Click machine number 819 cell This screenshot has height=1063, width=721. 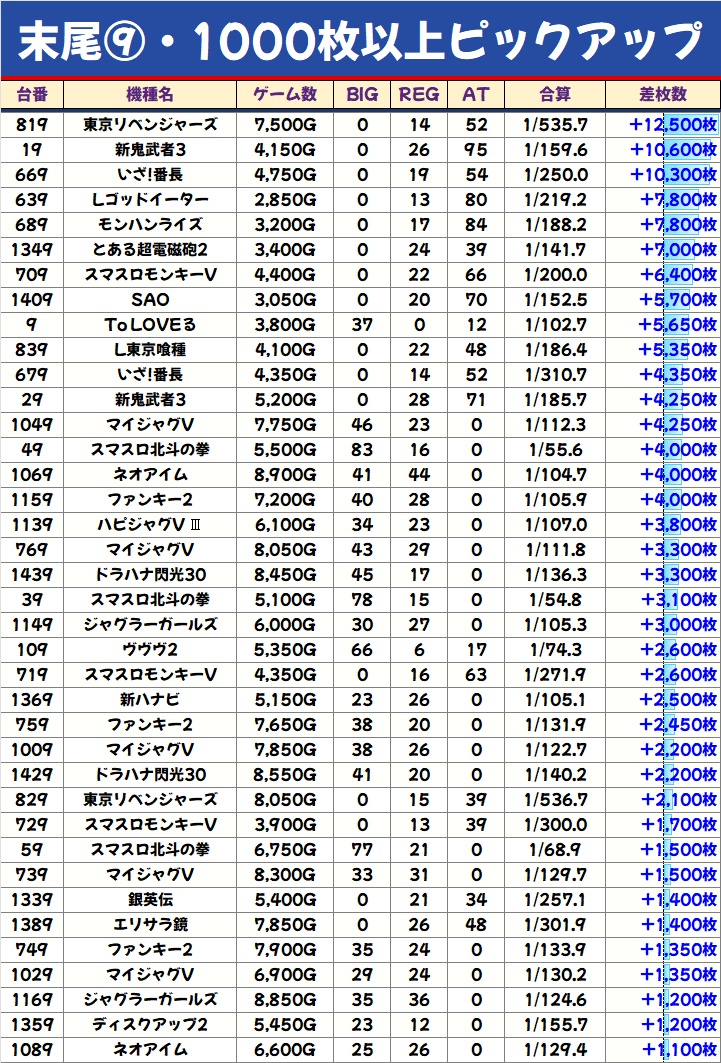click(32, 125)
